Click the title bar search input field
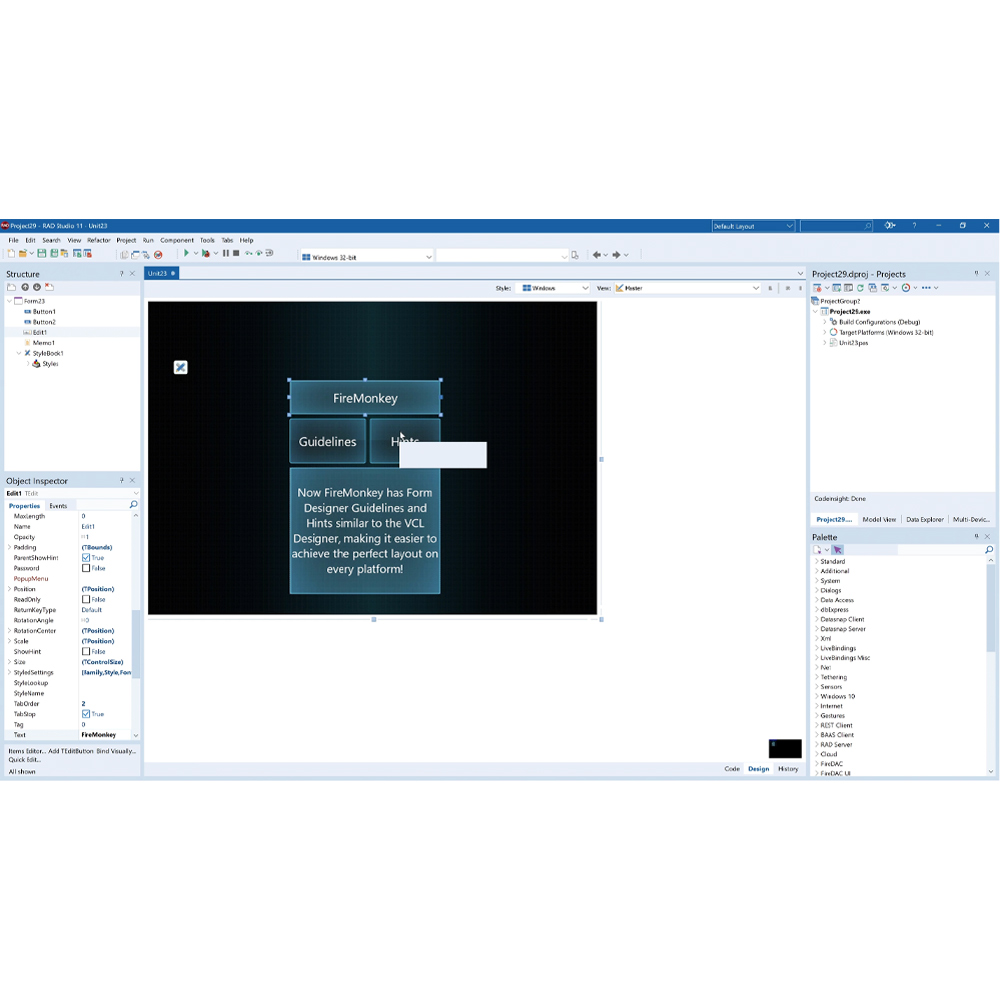1000x1000 pixels. click(x=836, y=226)
